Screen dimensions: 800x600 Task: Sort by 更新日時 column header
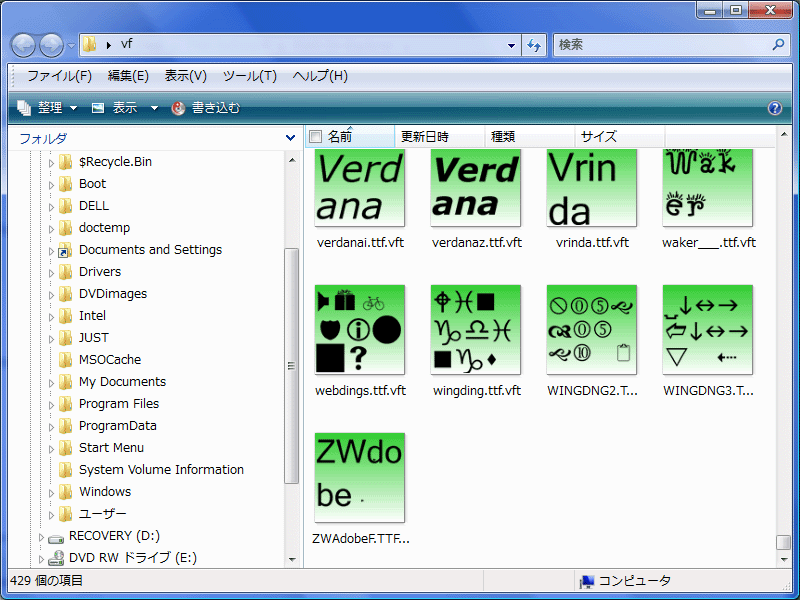[x=440, y=136]
